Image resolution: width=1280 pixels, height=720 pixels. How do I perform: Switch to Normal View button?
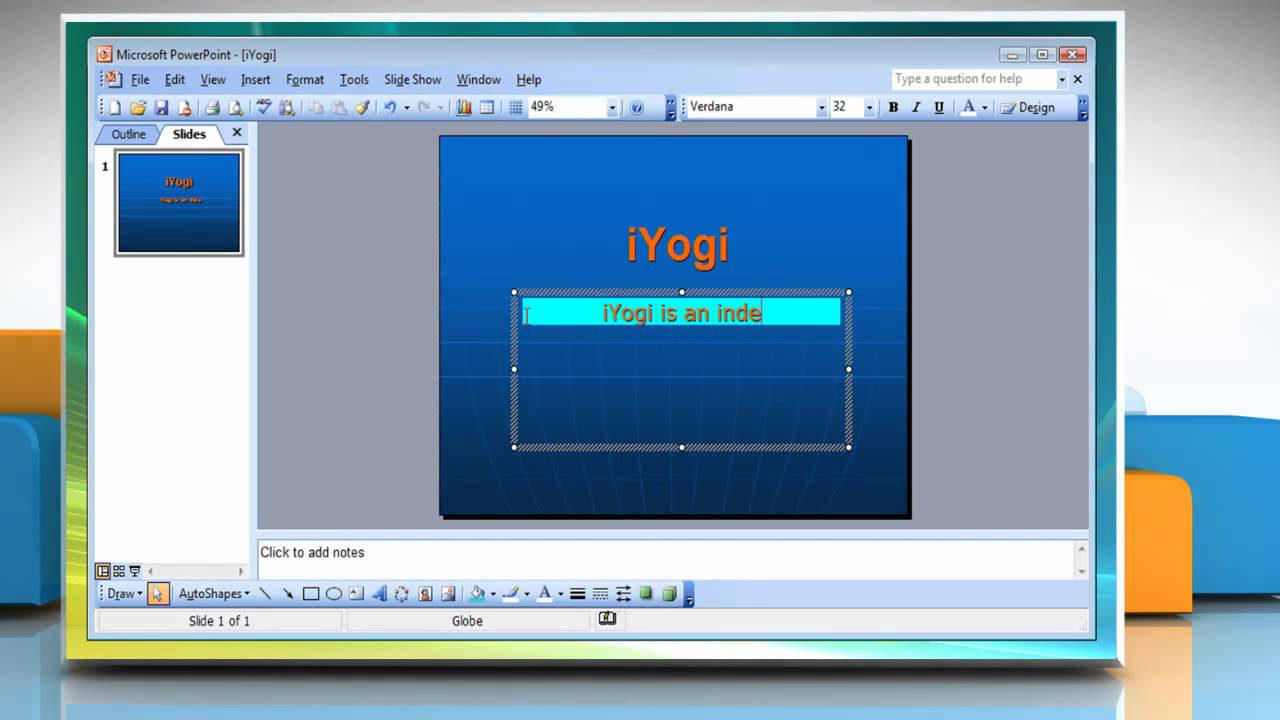103,571
